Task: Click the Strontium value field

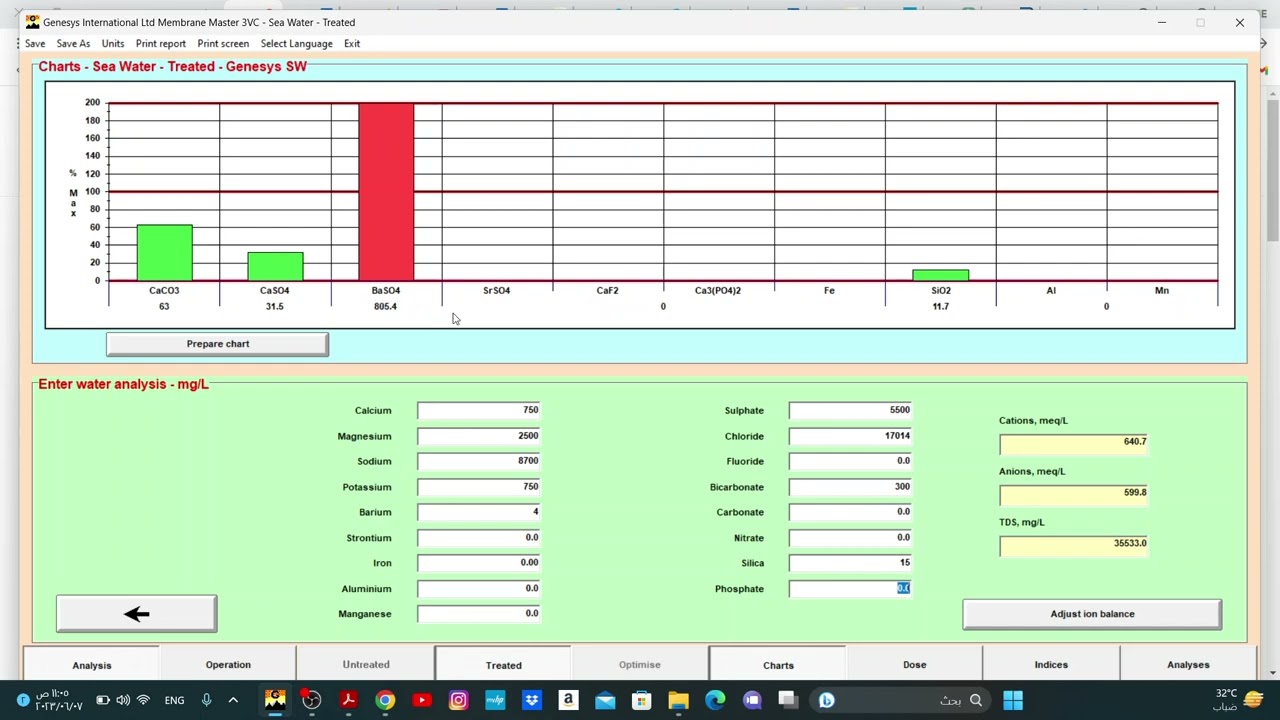Action: tap(479, 538)
